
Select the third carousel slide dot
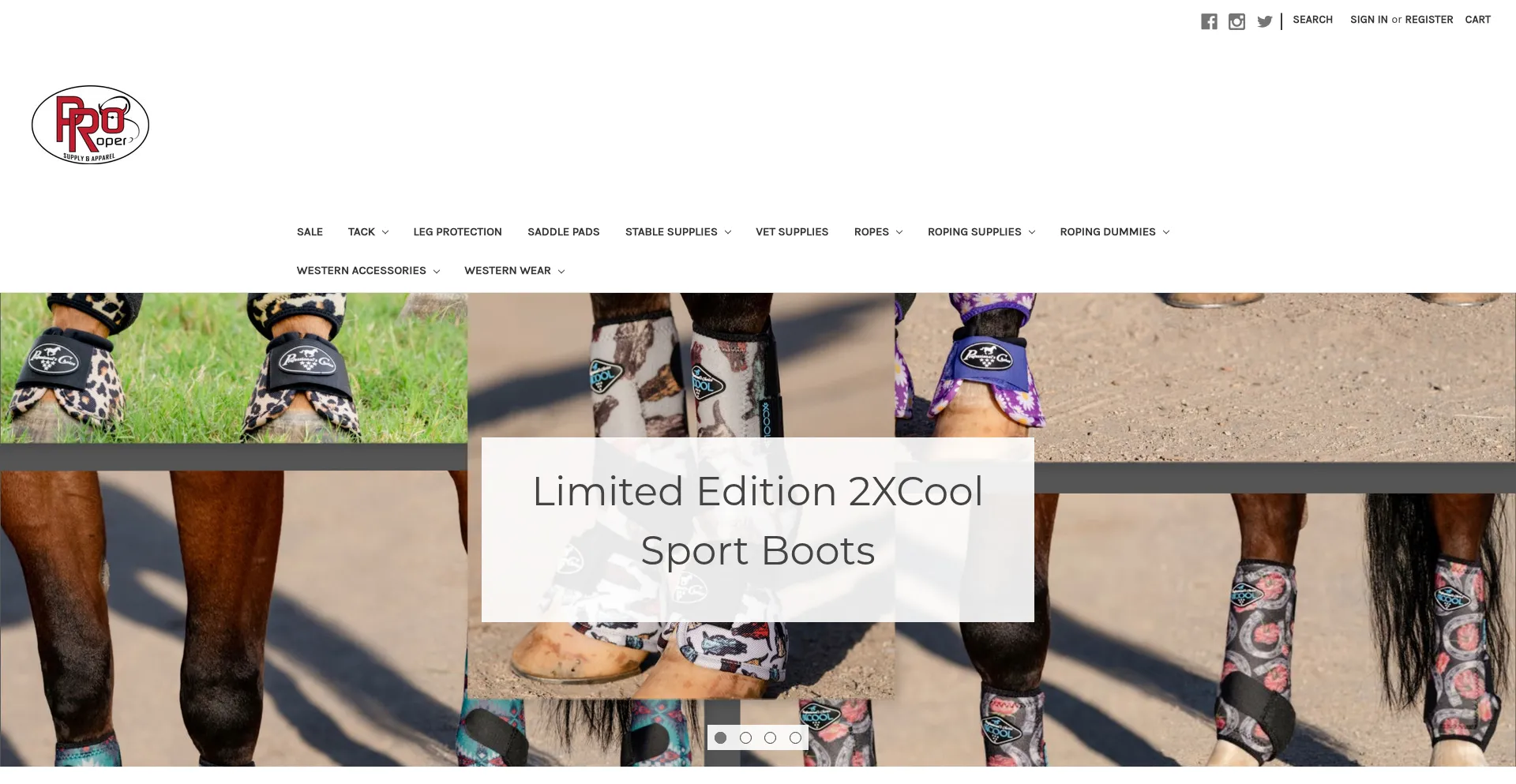click(770, 737)
